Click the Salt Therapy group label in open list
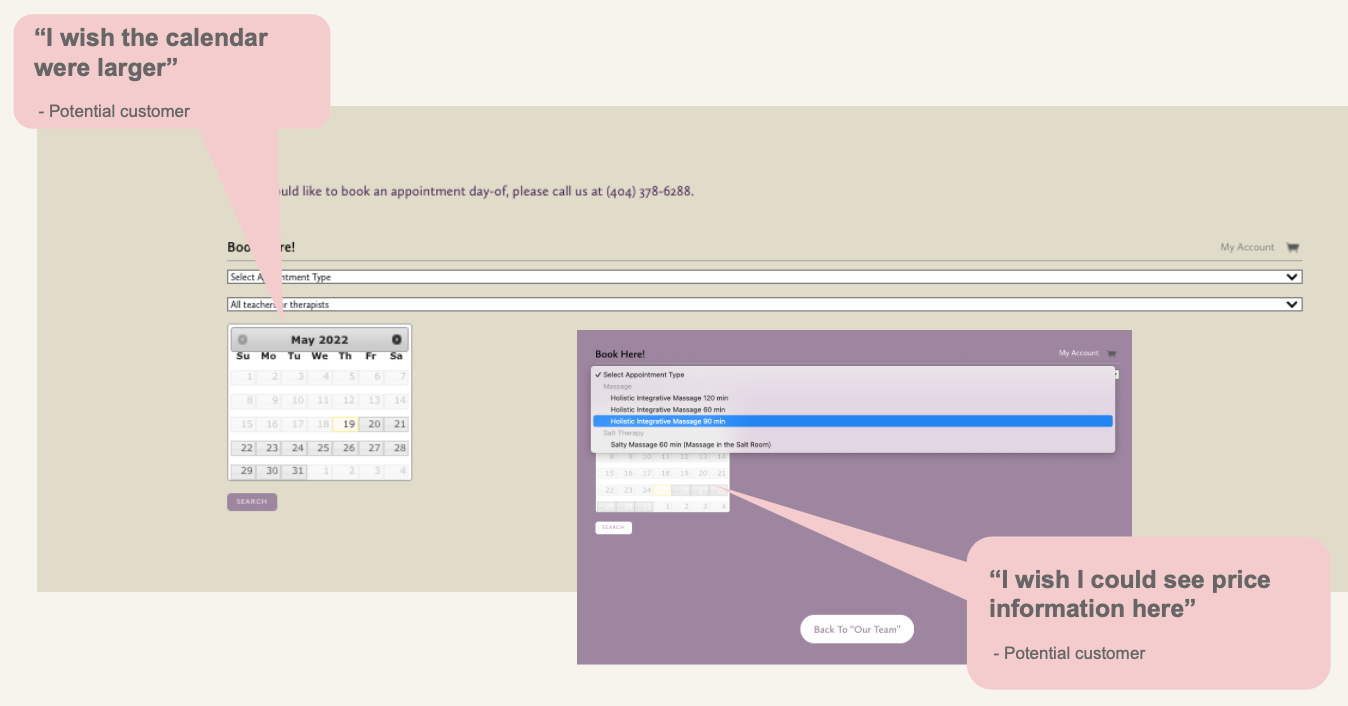 623,433
